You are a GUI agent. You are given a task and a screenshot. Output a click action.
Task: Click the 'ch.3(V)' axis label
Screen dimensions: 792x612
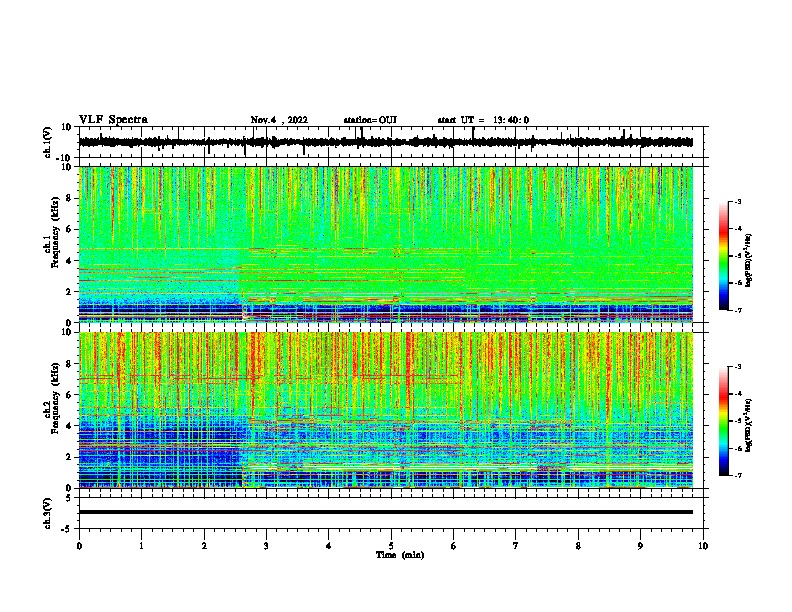coord(48,513)
